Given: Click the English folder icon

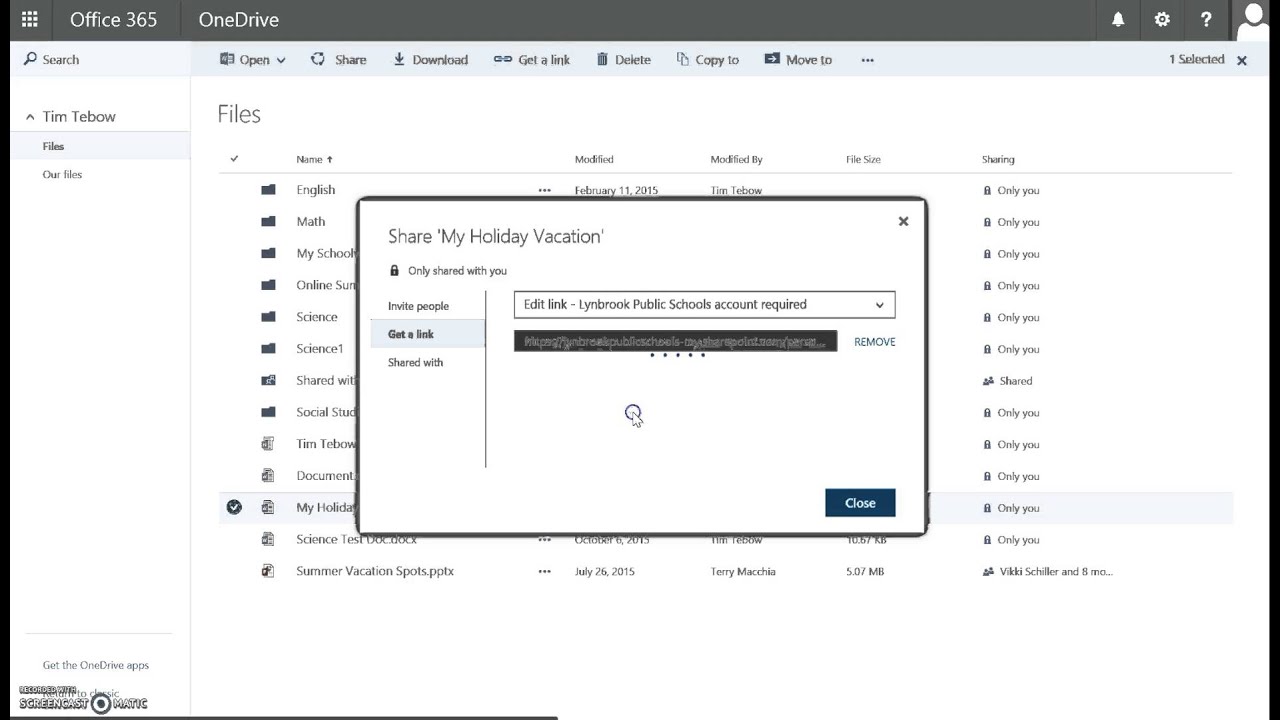Looking at the screenshot, I should point(268,190).
